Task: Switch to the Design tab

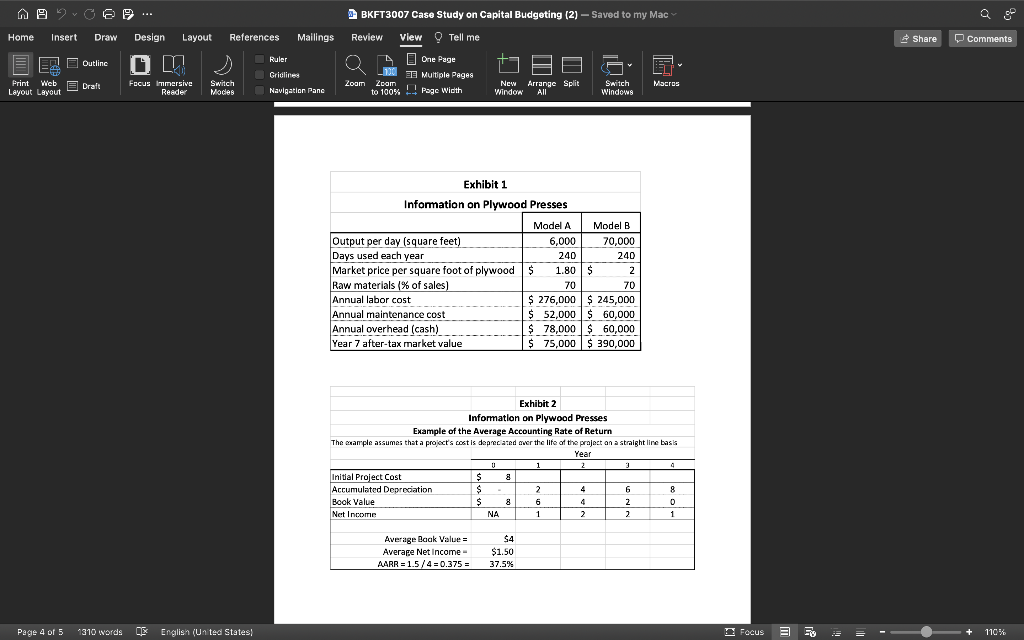Action: [150, 37]
